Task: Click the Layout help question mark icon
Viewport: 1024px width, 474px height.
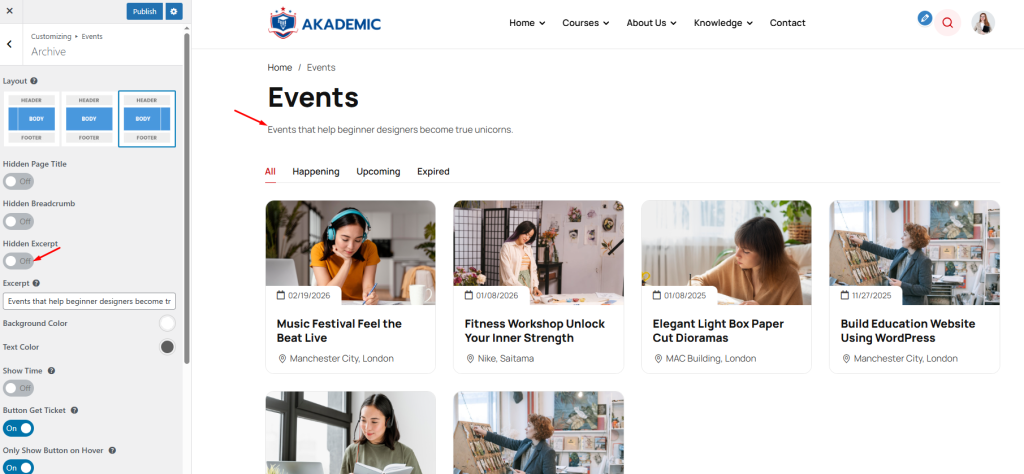Action: (34, 81)
